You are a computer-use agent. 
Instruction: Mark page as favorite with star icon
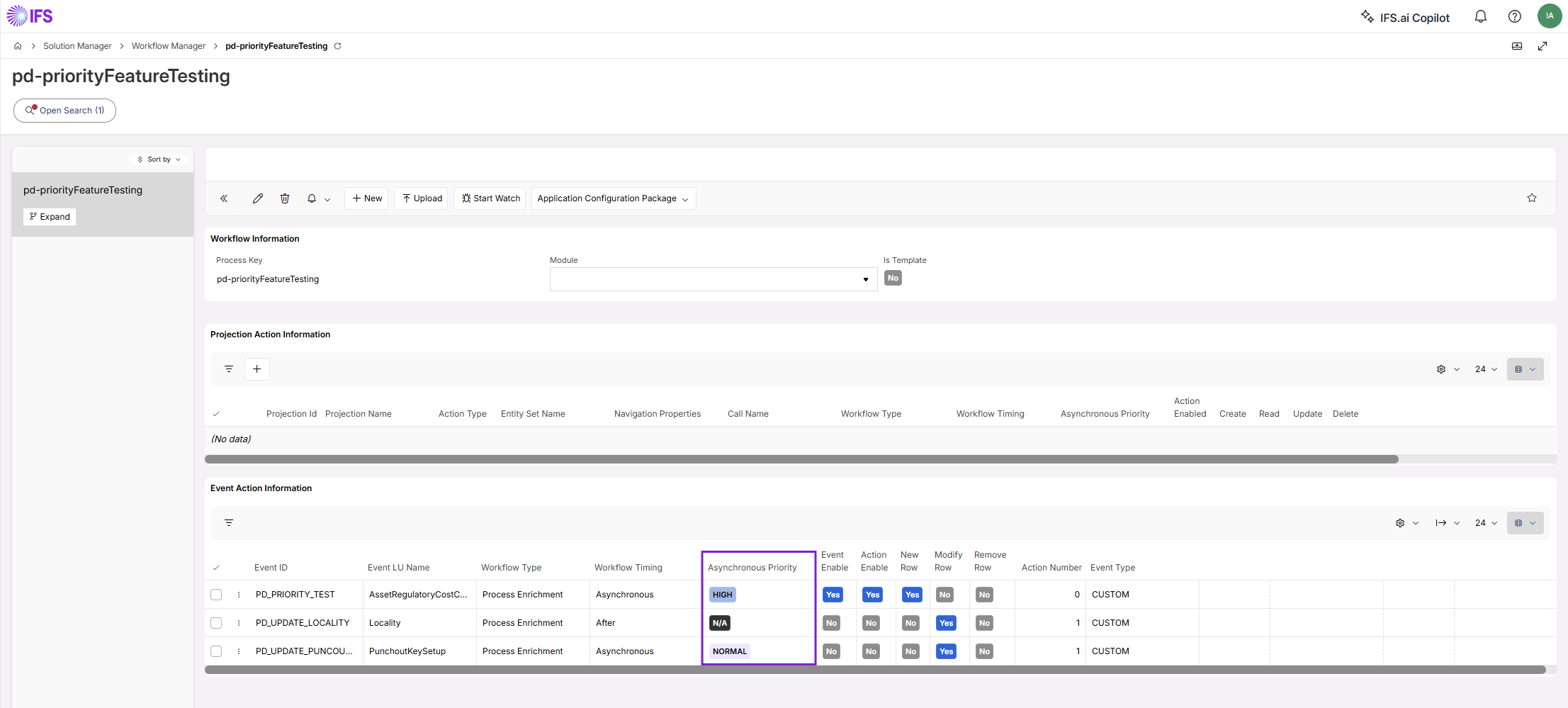(1532, 198)
